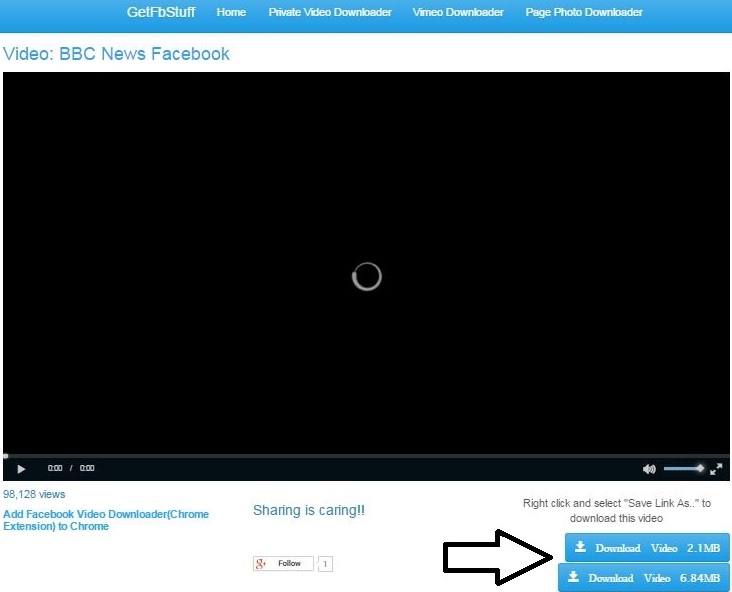Image resolution: width=732 pixels, height=592 pixels.
Task: Click the download icon on the 6.84MB button
Action: tap(573, 578)
